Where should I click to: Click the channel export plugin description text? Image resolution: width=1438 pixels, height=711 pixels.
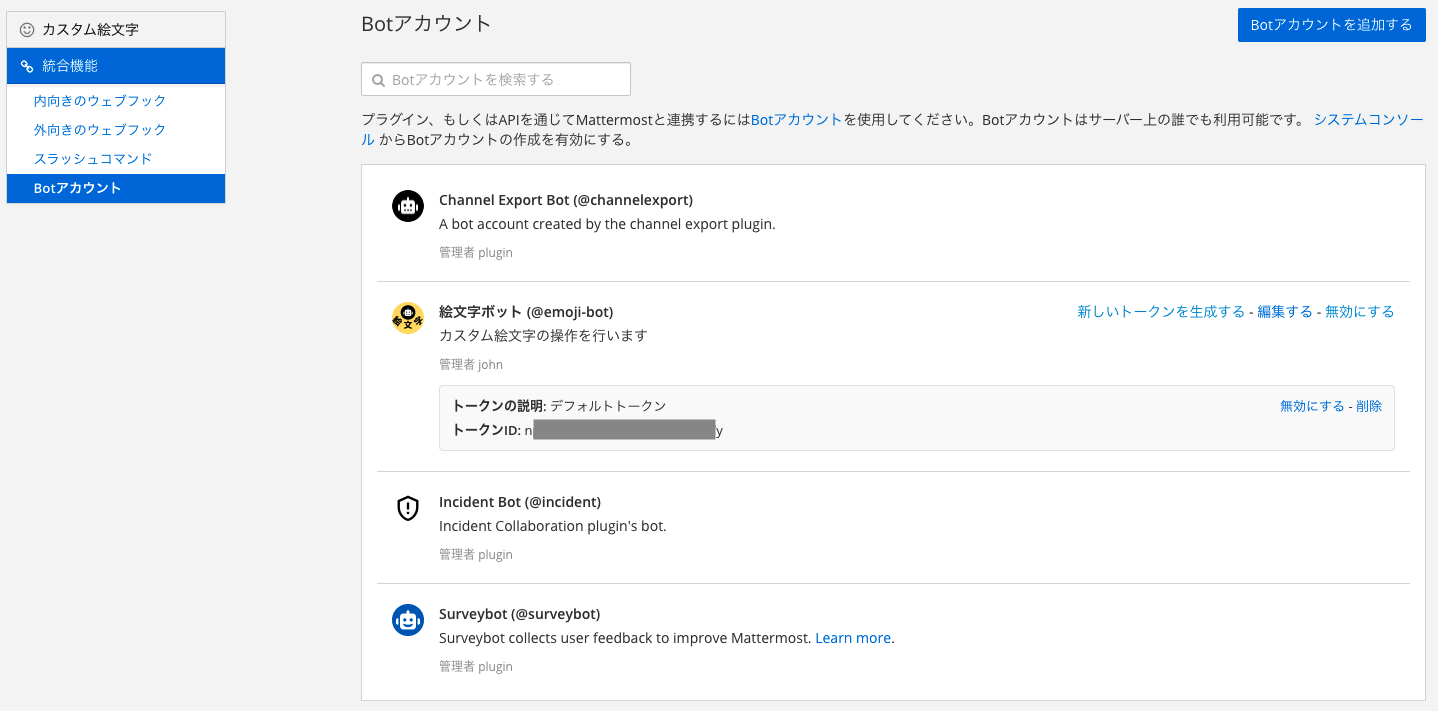click(x=607, y=224)
